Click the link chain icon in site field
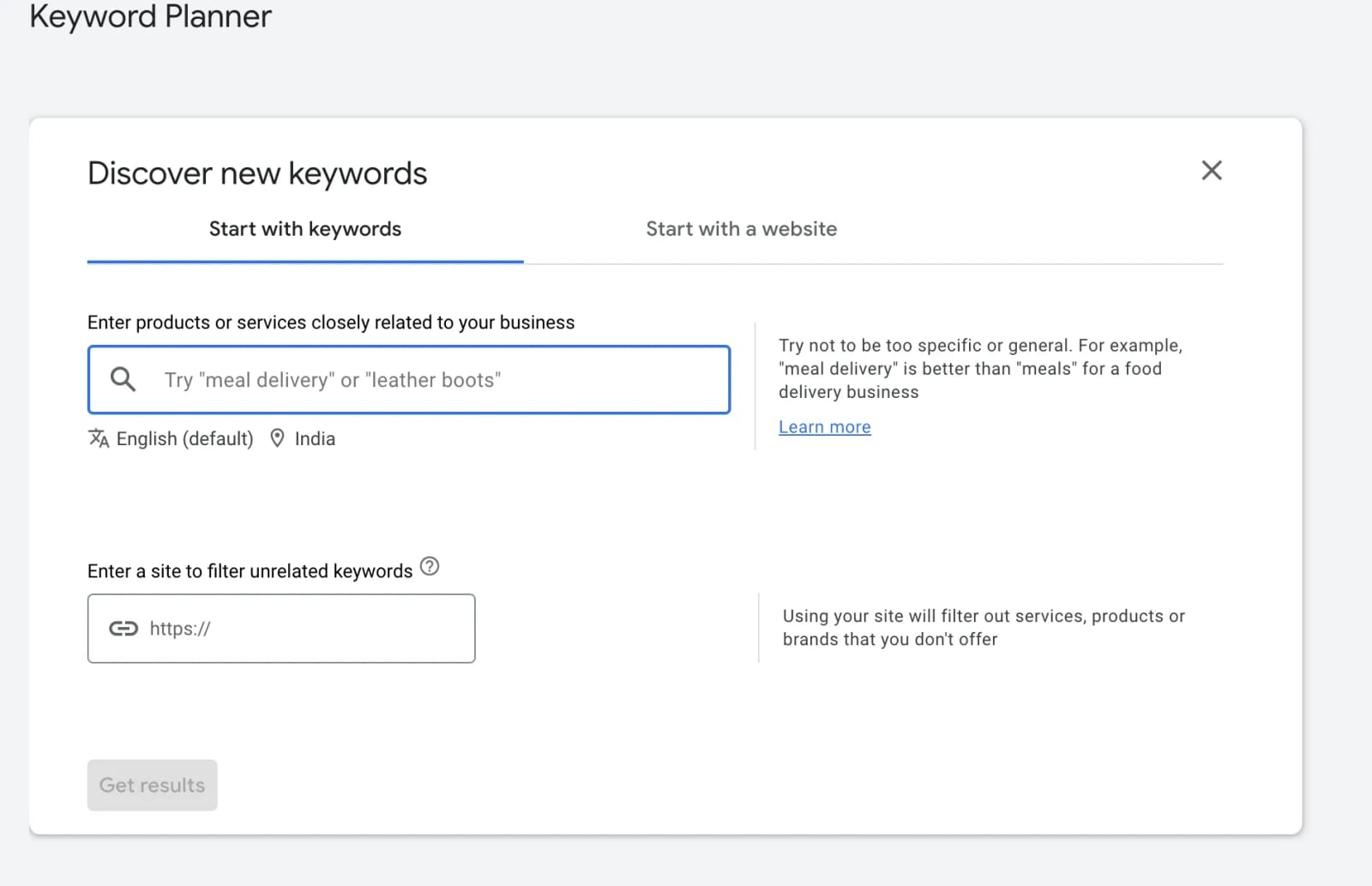 click(123, 629)
